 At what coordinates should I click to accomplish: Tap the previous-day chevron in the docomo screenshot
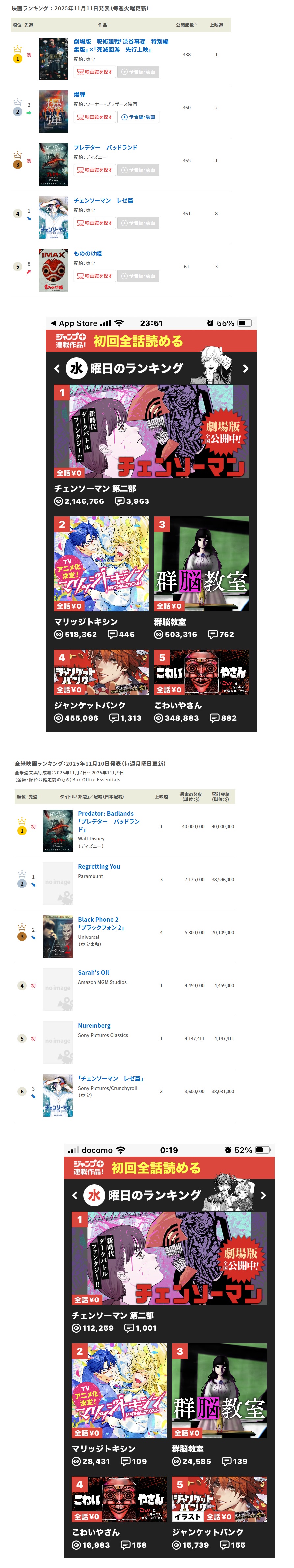point(75,1195)
